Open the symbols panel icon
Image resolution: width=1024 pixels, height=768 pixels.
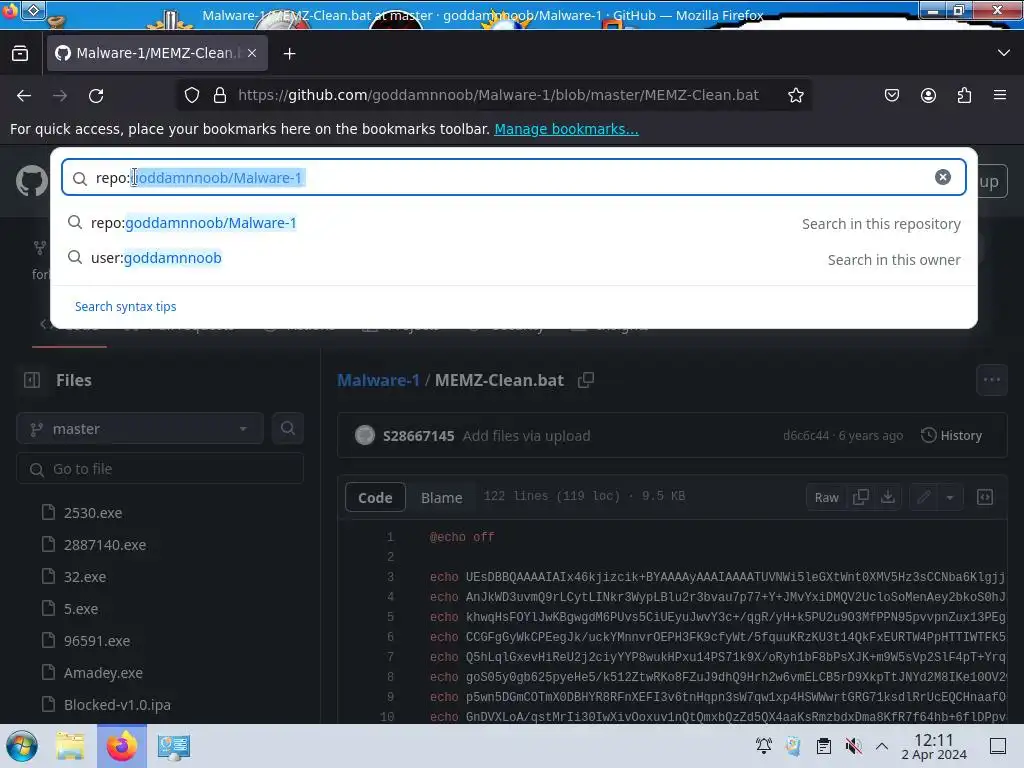point(985,498)
